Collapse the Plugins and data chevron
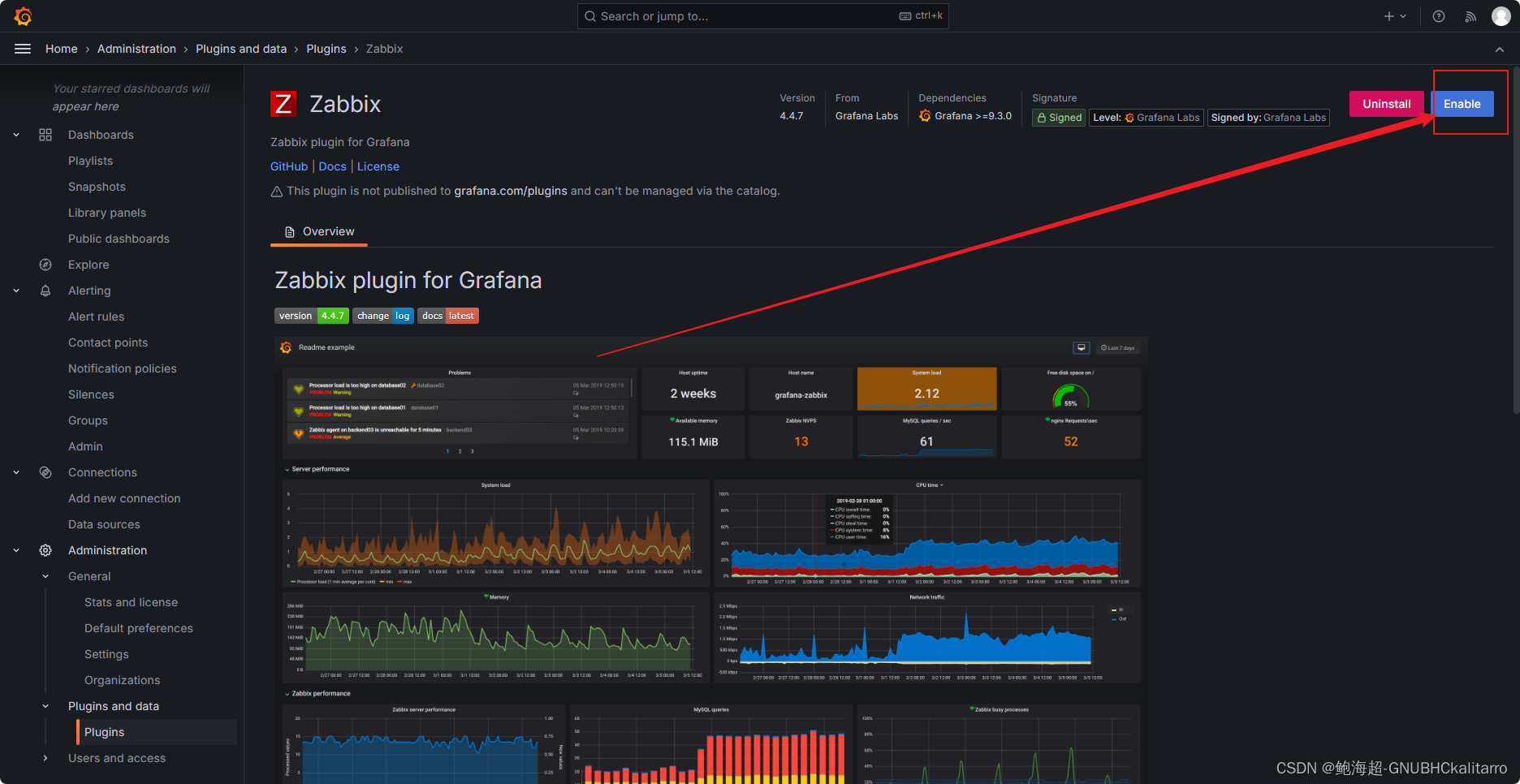The image size is (1520, 784). [45, 706]
